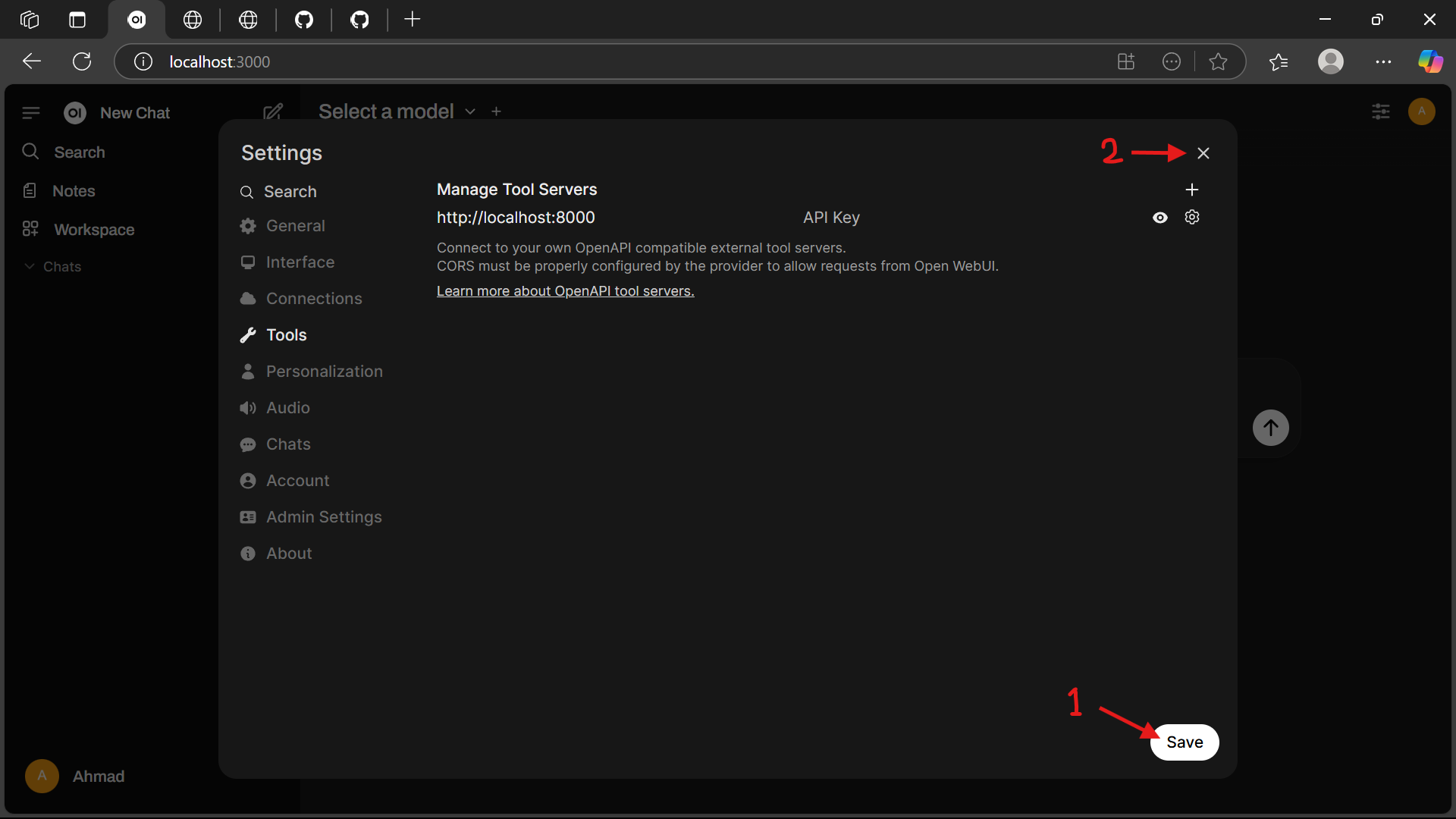Toggle the sidebar hamburger menu icon
Image resolution: width=1456 pixels, height=819 pixels.
coord(31,113)
